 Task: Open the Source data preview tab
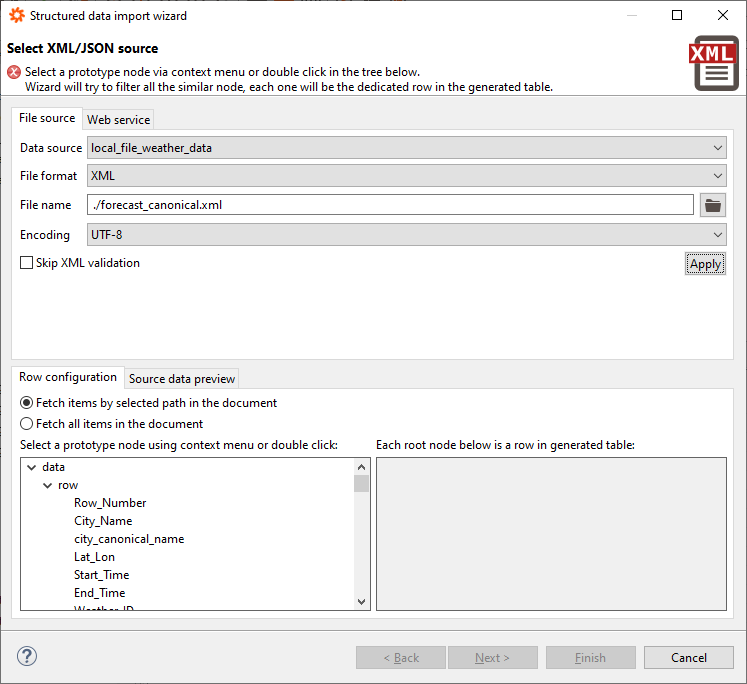[x=182, y=379]
